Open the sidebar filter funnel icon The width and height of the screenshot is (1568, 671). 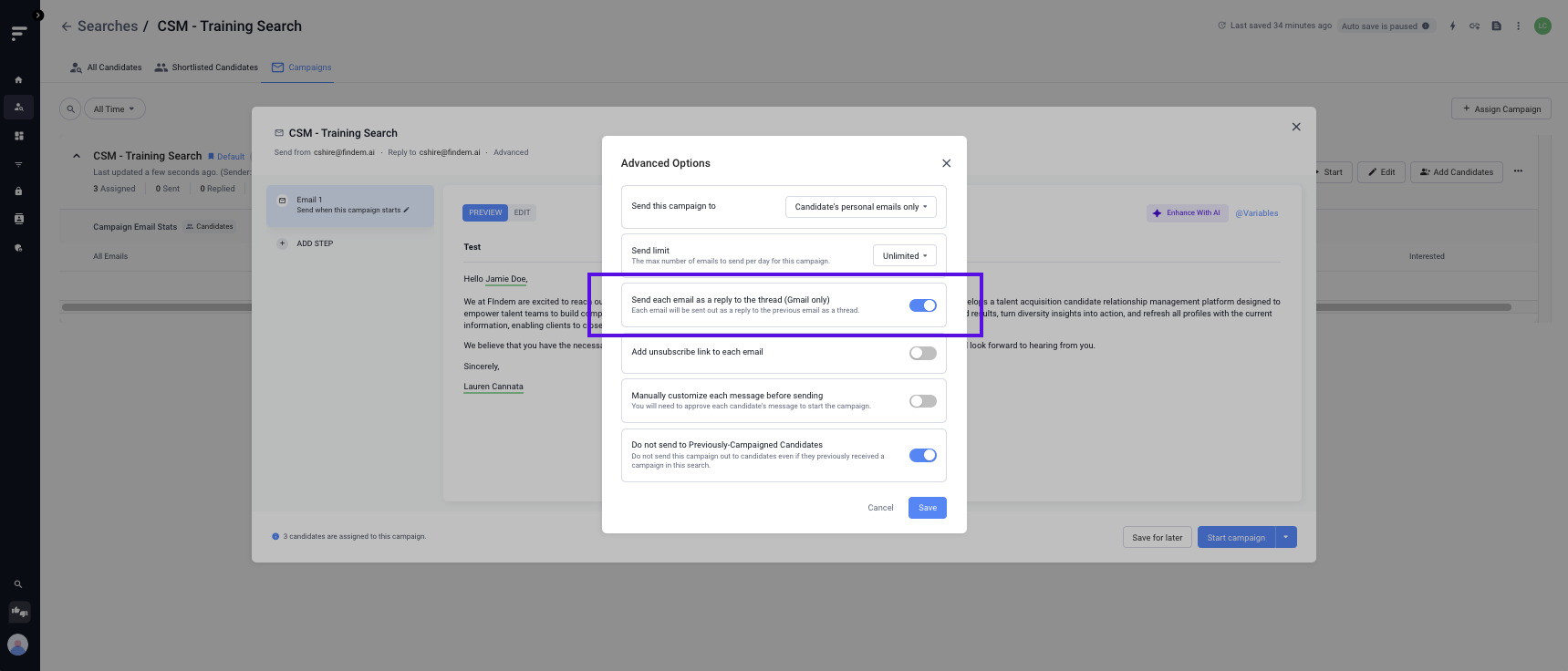click(18, 164)
